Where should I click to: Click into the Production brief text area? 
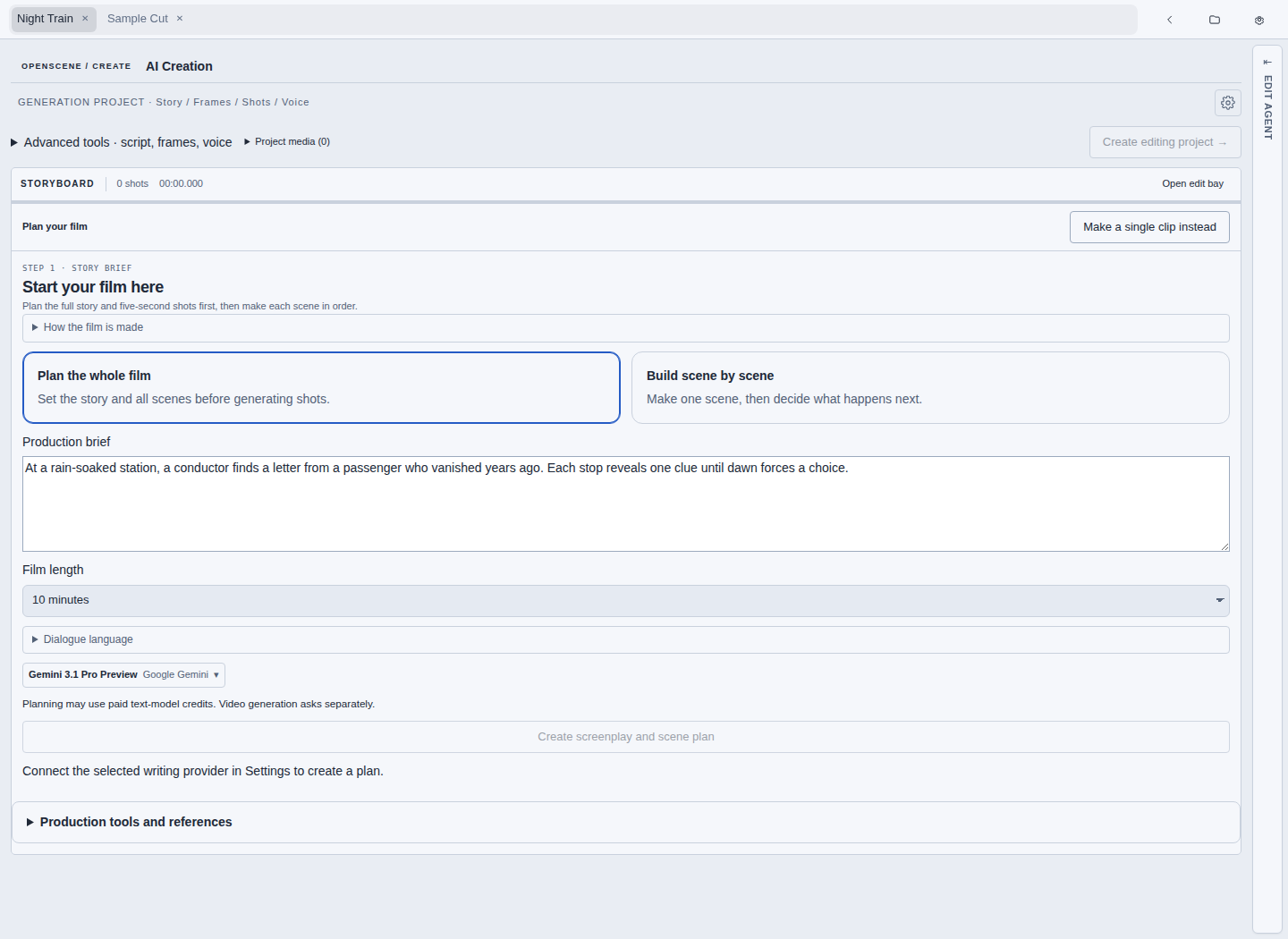[x=626, y=503]
